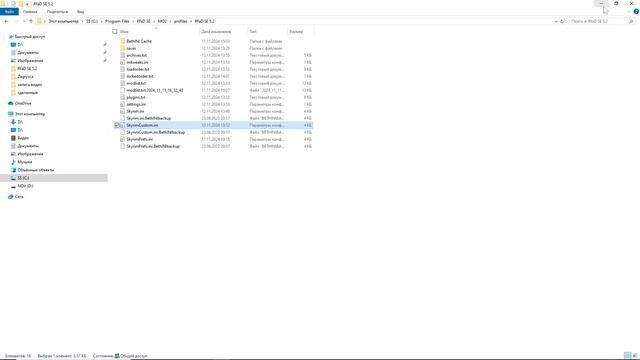
Task: Click Program Files in the breadcrumb path
Action: [117, 21]
